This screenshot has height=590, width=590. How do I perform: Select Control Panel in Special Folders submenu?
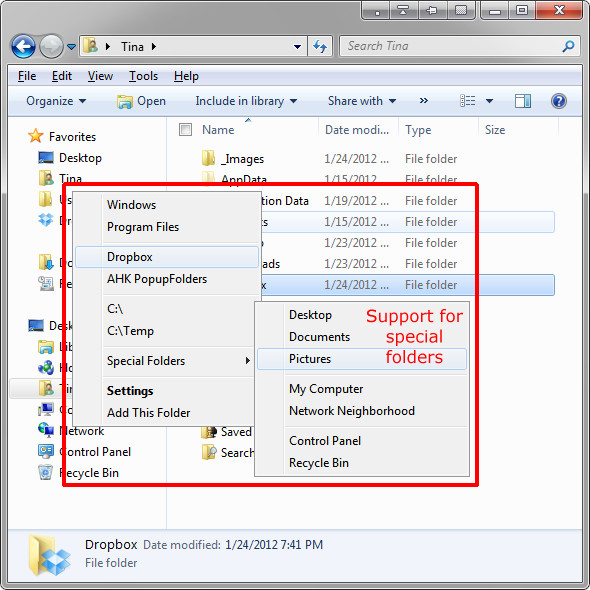(362, 441)
